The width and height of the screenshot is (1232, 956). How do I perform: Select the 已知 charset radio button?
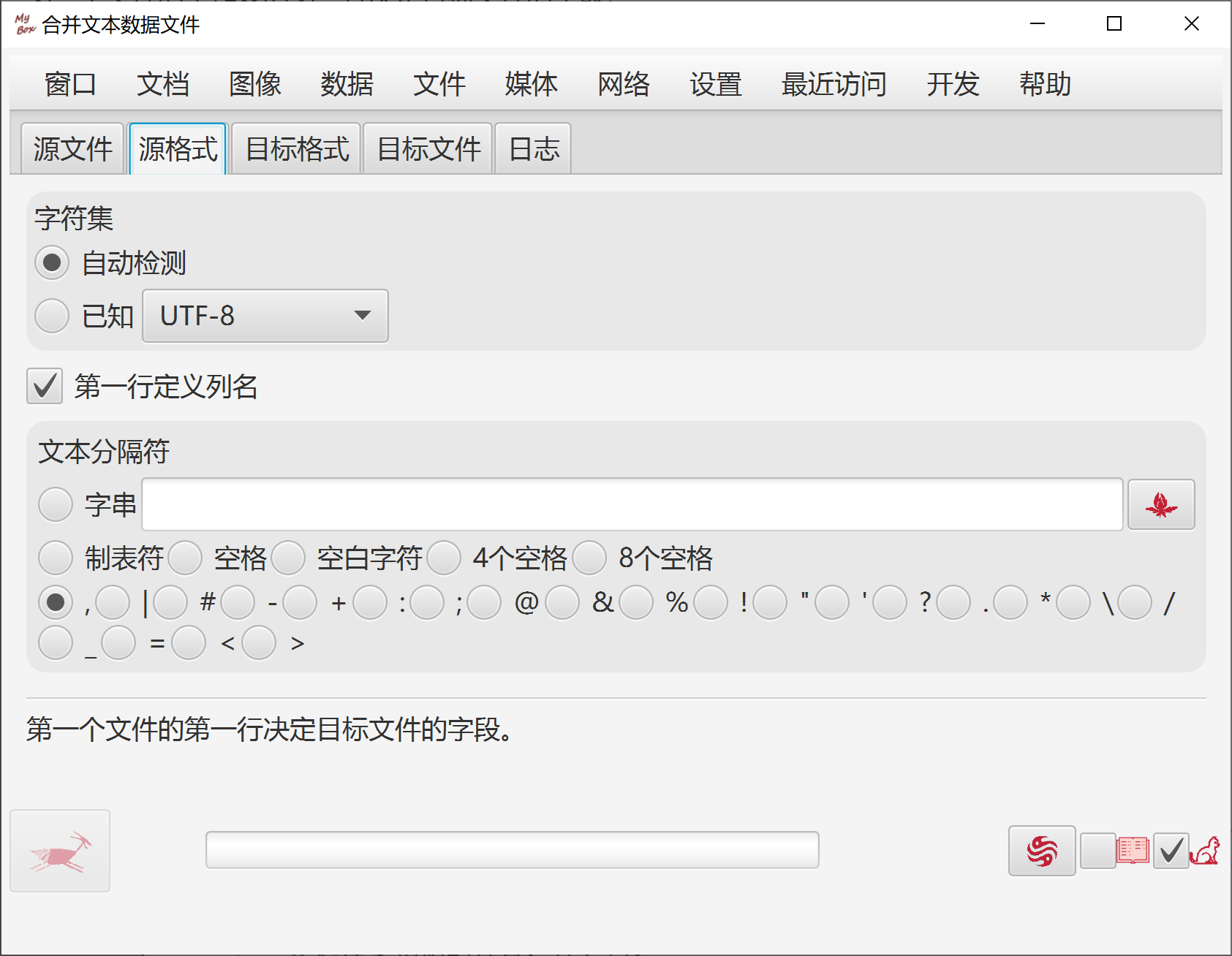point(52,316)
